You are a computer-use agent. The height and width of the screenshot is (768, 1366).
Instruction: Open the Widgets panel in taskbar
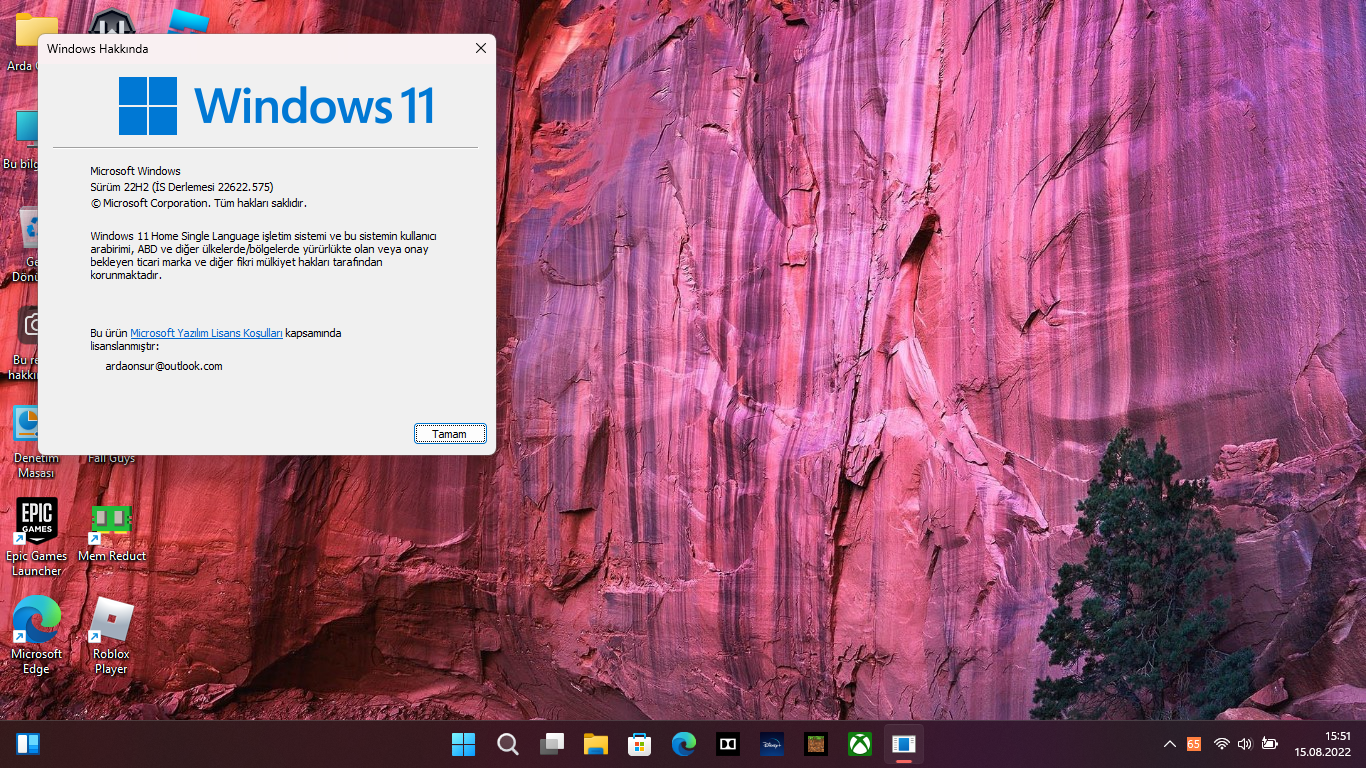click(x=28, y=744)
